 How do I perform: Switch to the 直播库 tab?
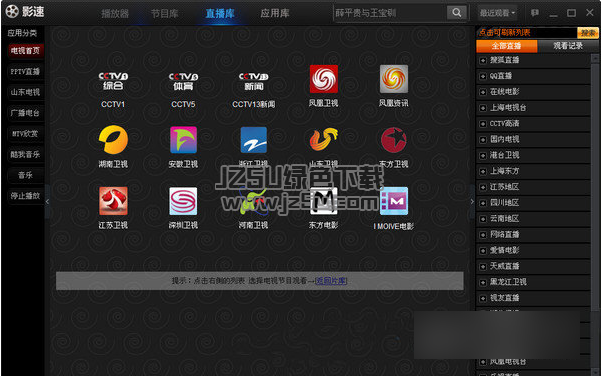click(x=220, y=14)
